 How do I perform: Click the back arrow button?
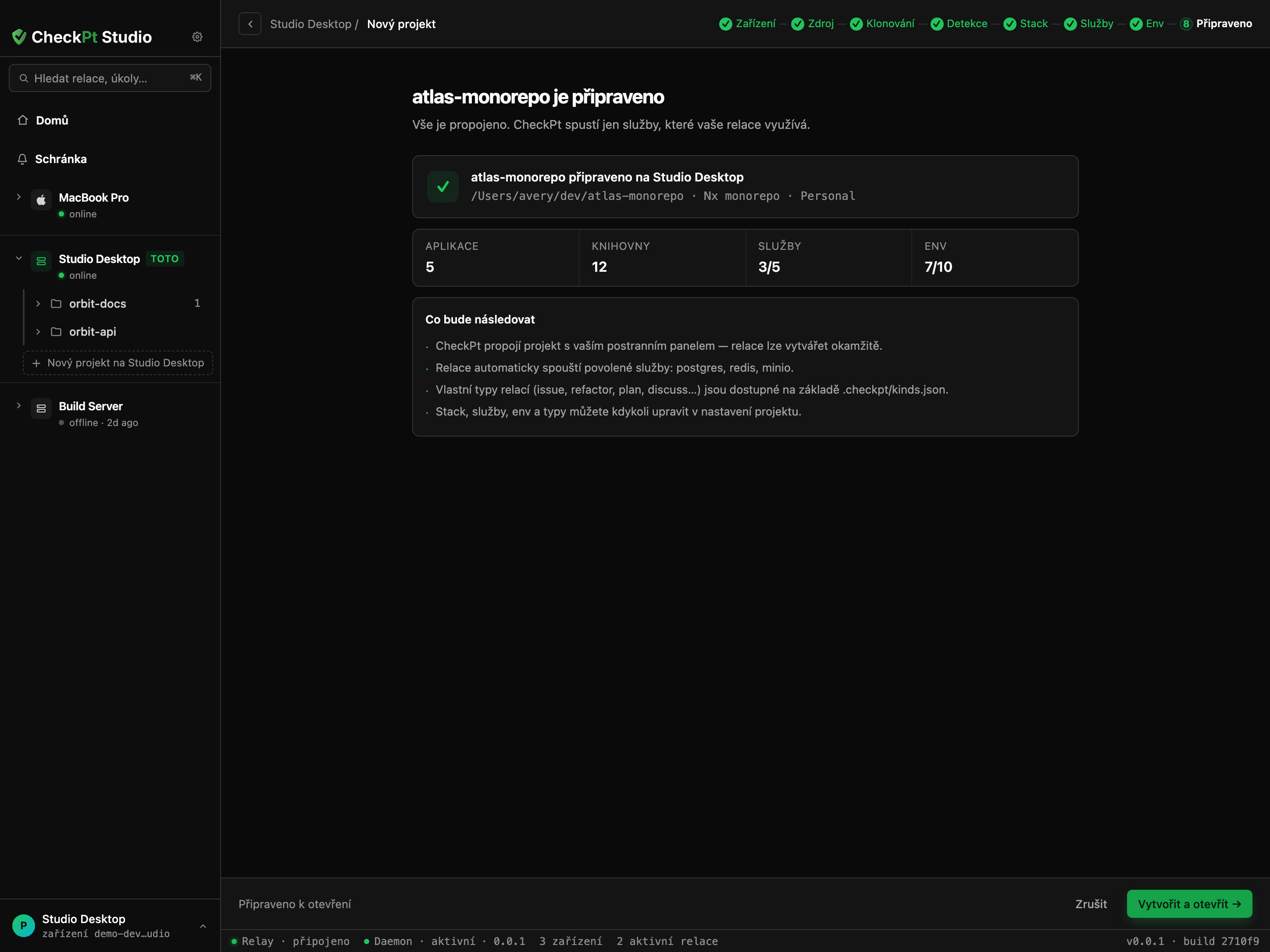pyautogui.click(x=250, y=24)
